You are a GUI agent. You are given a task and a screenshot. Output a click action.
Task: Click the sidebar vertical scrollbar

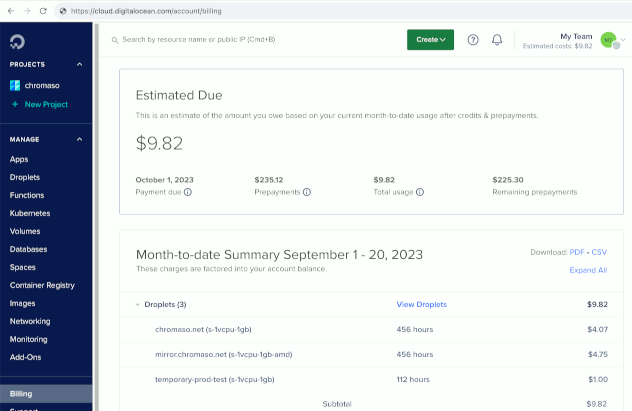(96, 217)
